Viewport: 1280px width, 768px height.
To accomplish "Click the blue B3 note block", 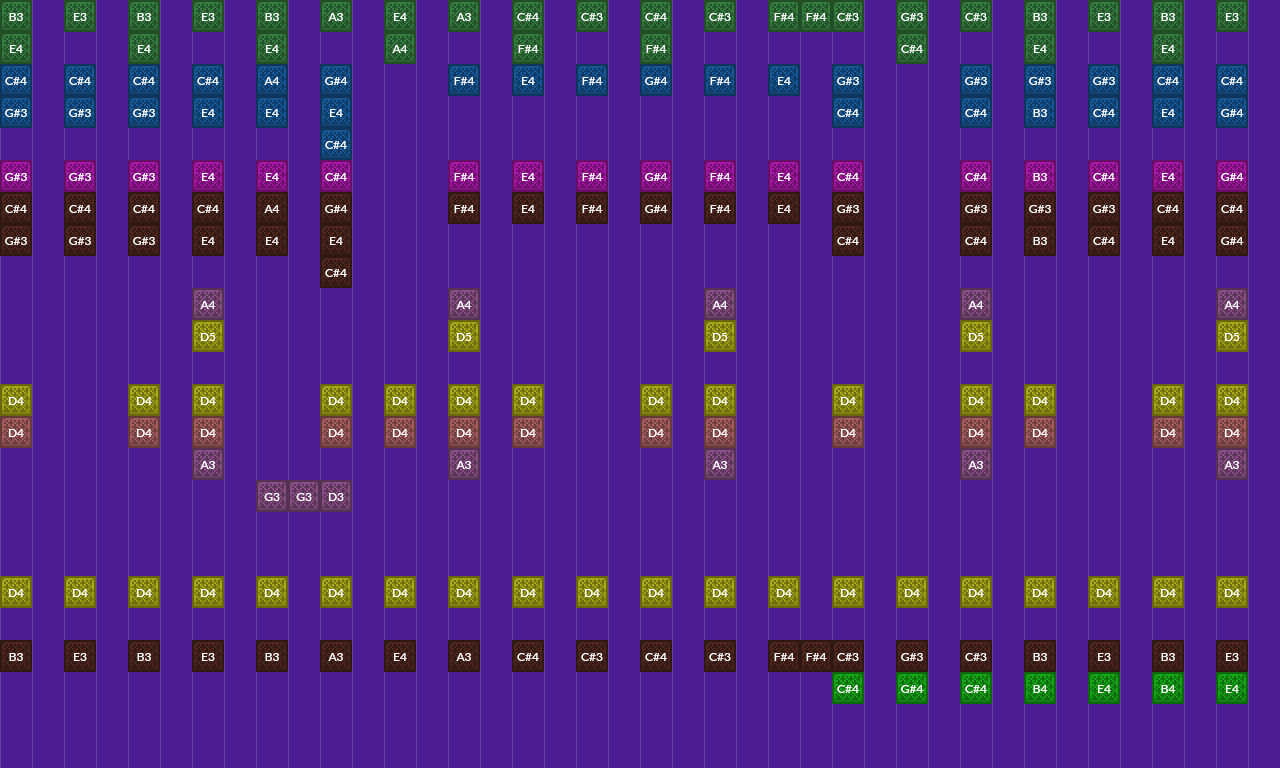I will [x=1040, y=113].
